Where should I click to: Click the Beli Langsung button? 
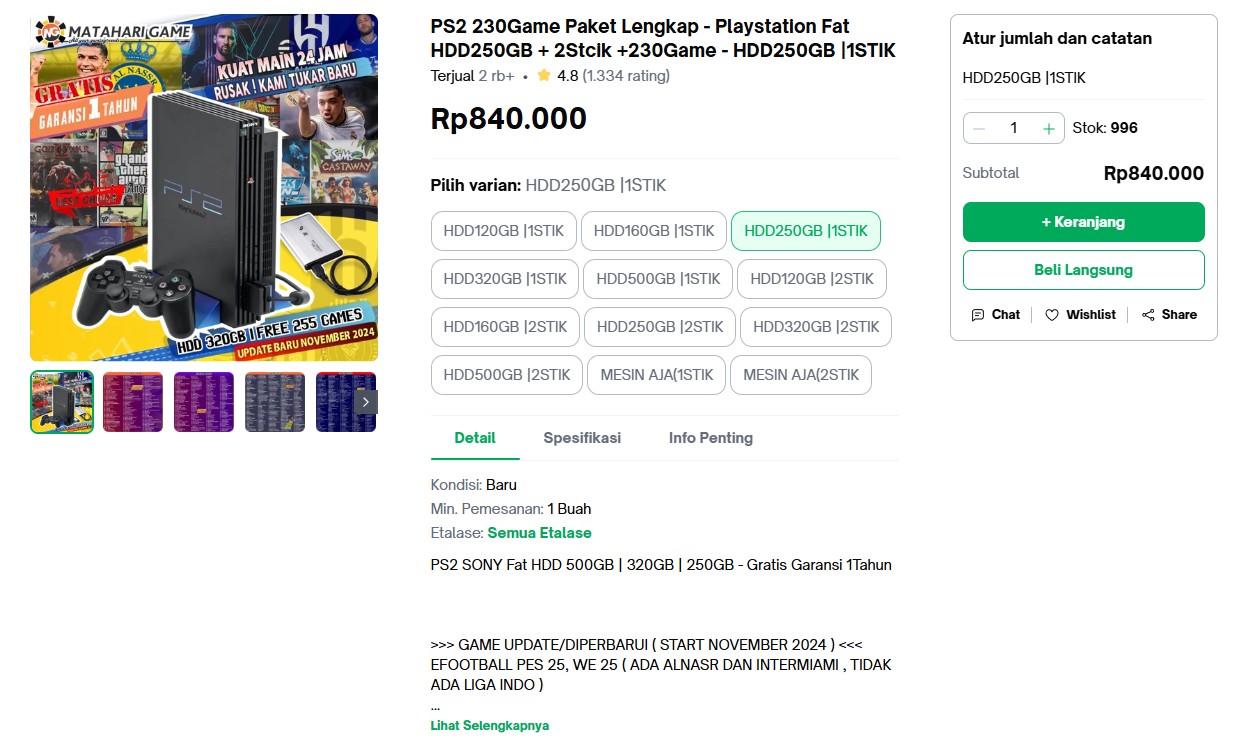tap(1083, 269)
